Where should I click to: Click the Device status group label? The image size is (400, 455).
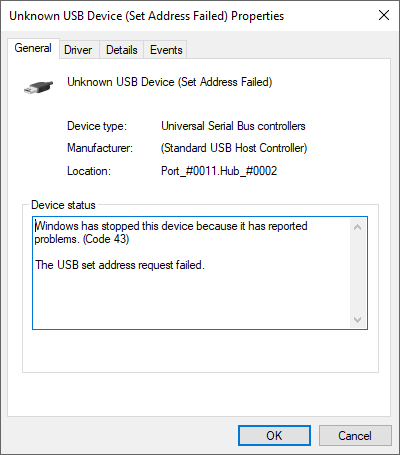(63, 205)
